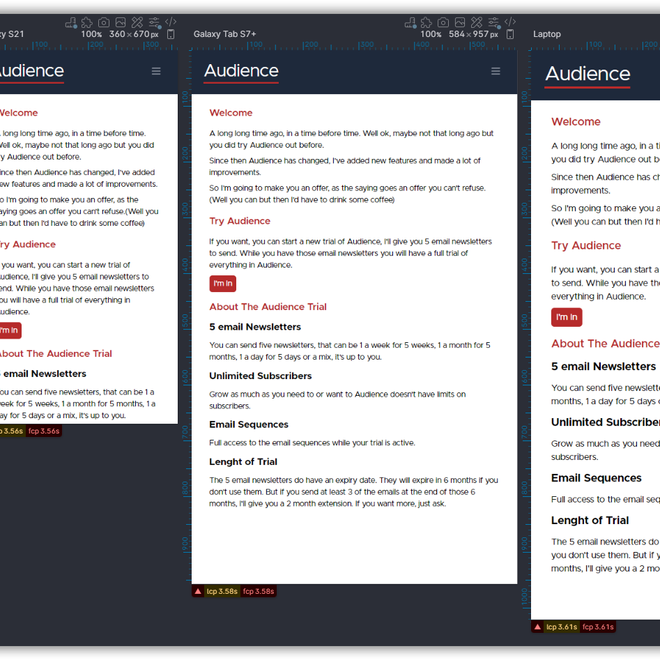The image size is (660, 660).
Task: Click the fcp 3.58s badge
Action: pyautogui.click(x=258, y=591)
